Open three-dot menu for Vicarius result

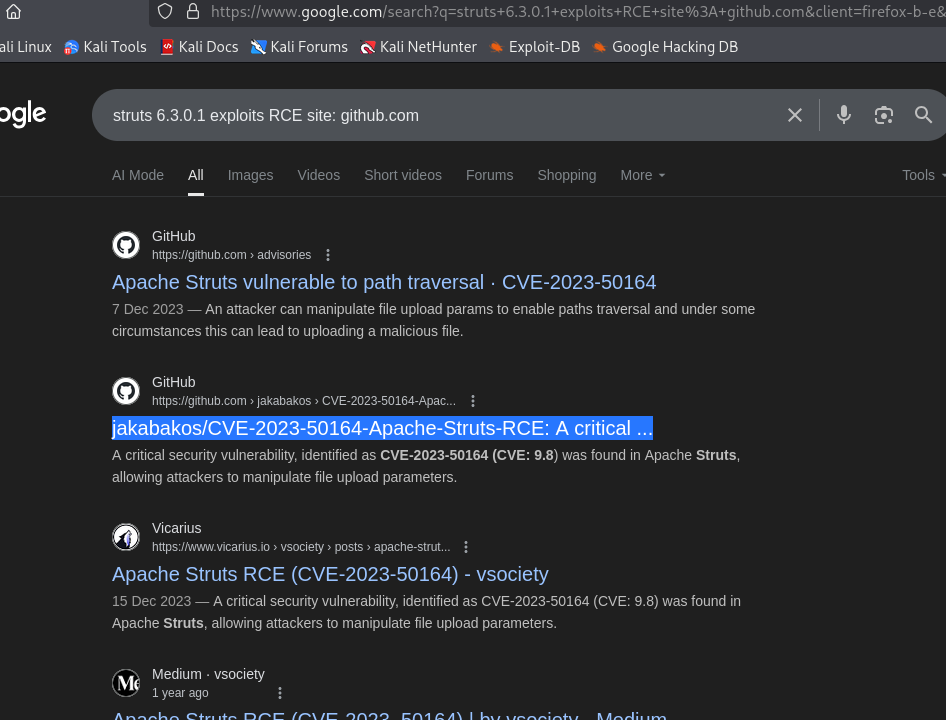point(465,547)
